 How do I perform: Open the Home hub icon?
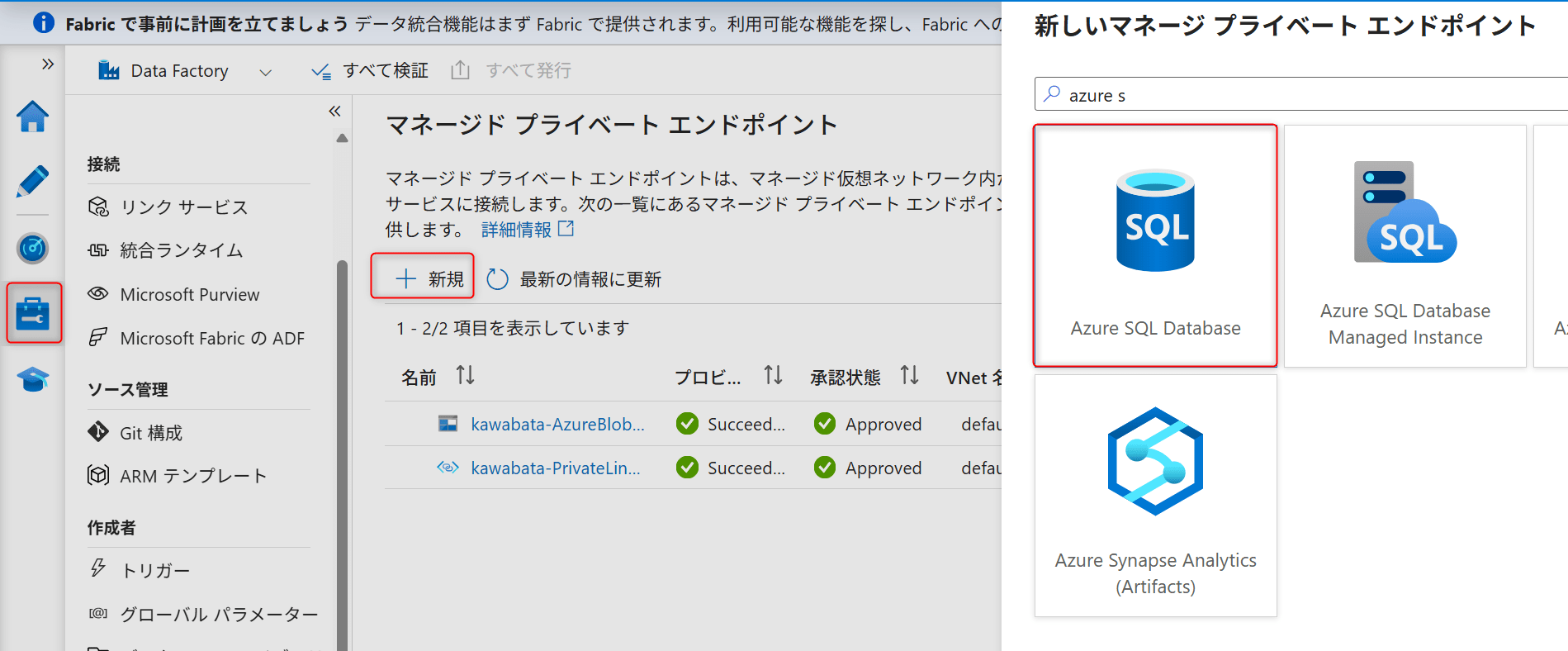33,116
